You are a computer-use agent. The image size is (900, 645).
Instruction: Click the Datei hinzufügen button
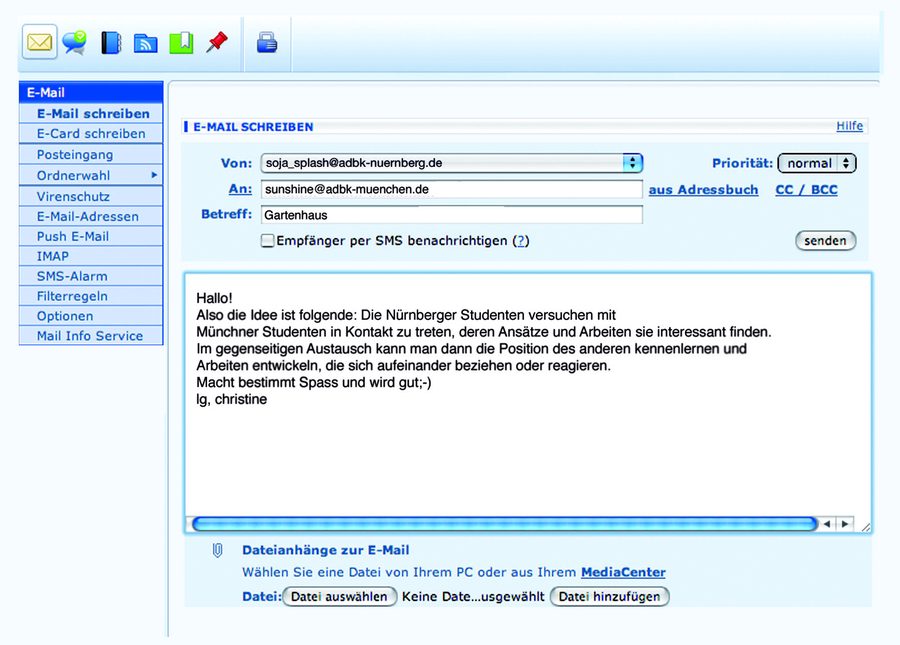pyautogui.click(x=610, y=596)
